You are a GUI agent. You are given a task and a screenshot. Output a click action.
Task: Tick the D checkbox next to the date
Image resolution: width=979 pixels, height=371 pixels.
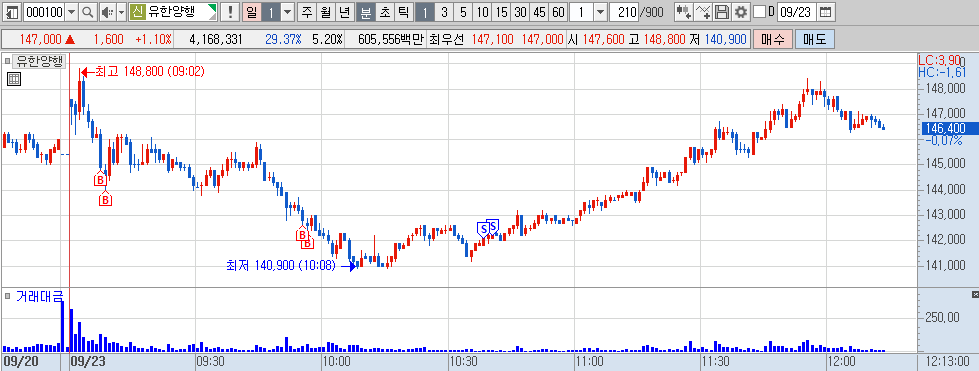(x=759, y=12)
